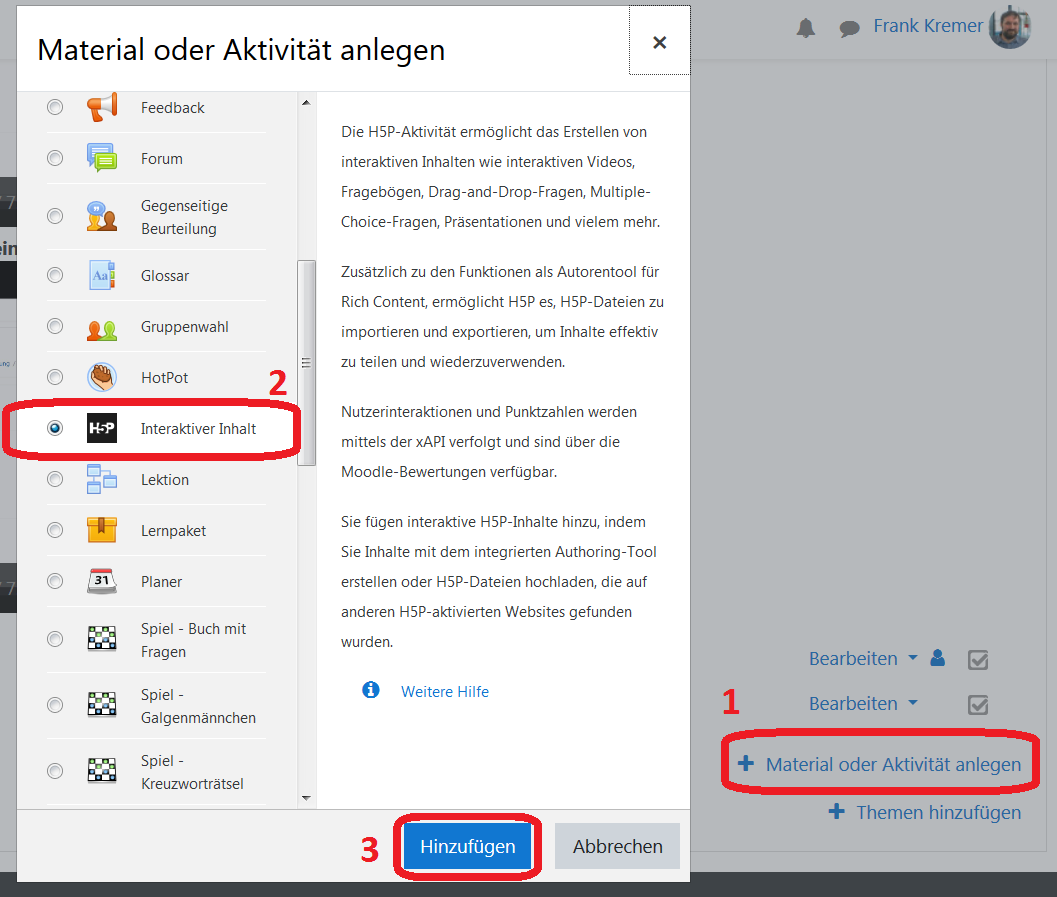The height and width of the screenshot is (897, 1057).
Task: Choose Spiel - Kreuzworträtsel from the list
Action: 192,771
